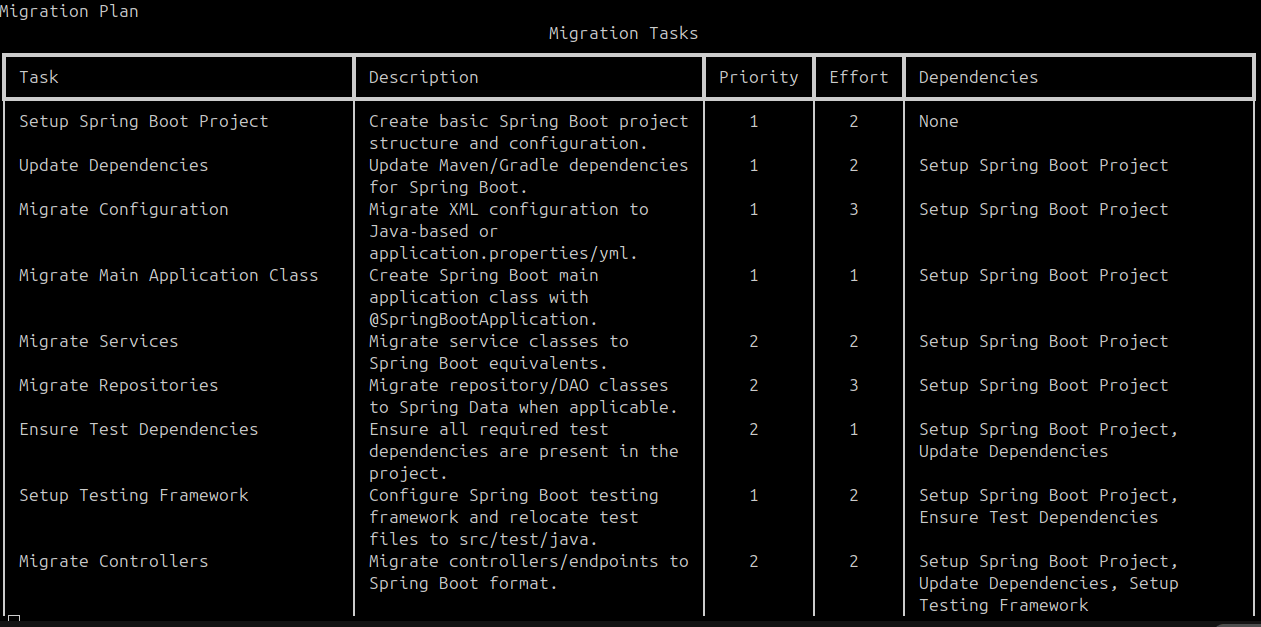Screen dimensions: 1261x627
Task: Click Effort value of Migrate Configuration row
Action: 854,209
